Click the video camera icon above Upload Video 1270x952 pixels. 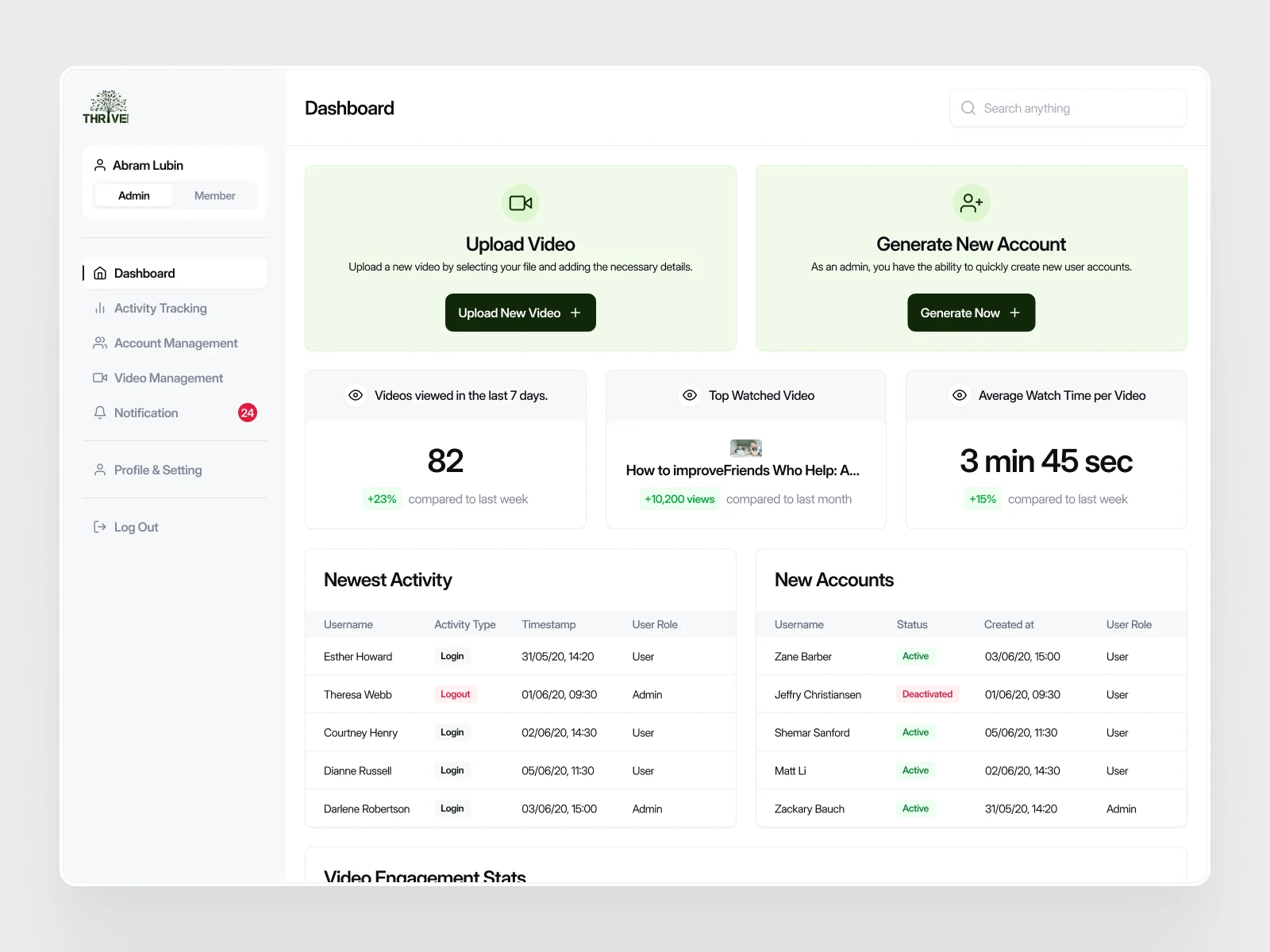click(521, 203)
